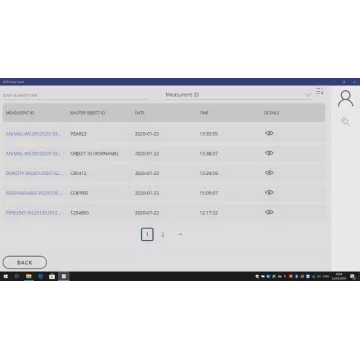The height and width of the screenshot is (360, 360).
Task: Launch Edge browser from the taskbar
Action: pyautogui.click(x=41, y=276)
